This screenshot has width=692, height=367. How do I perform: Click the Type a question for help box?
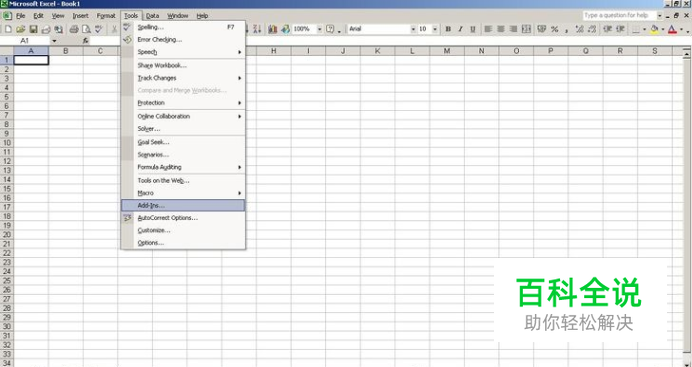click(x=620, y=15)
